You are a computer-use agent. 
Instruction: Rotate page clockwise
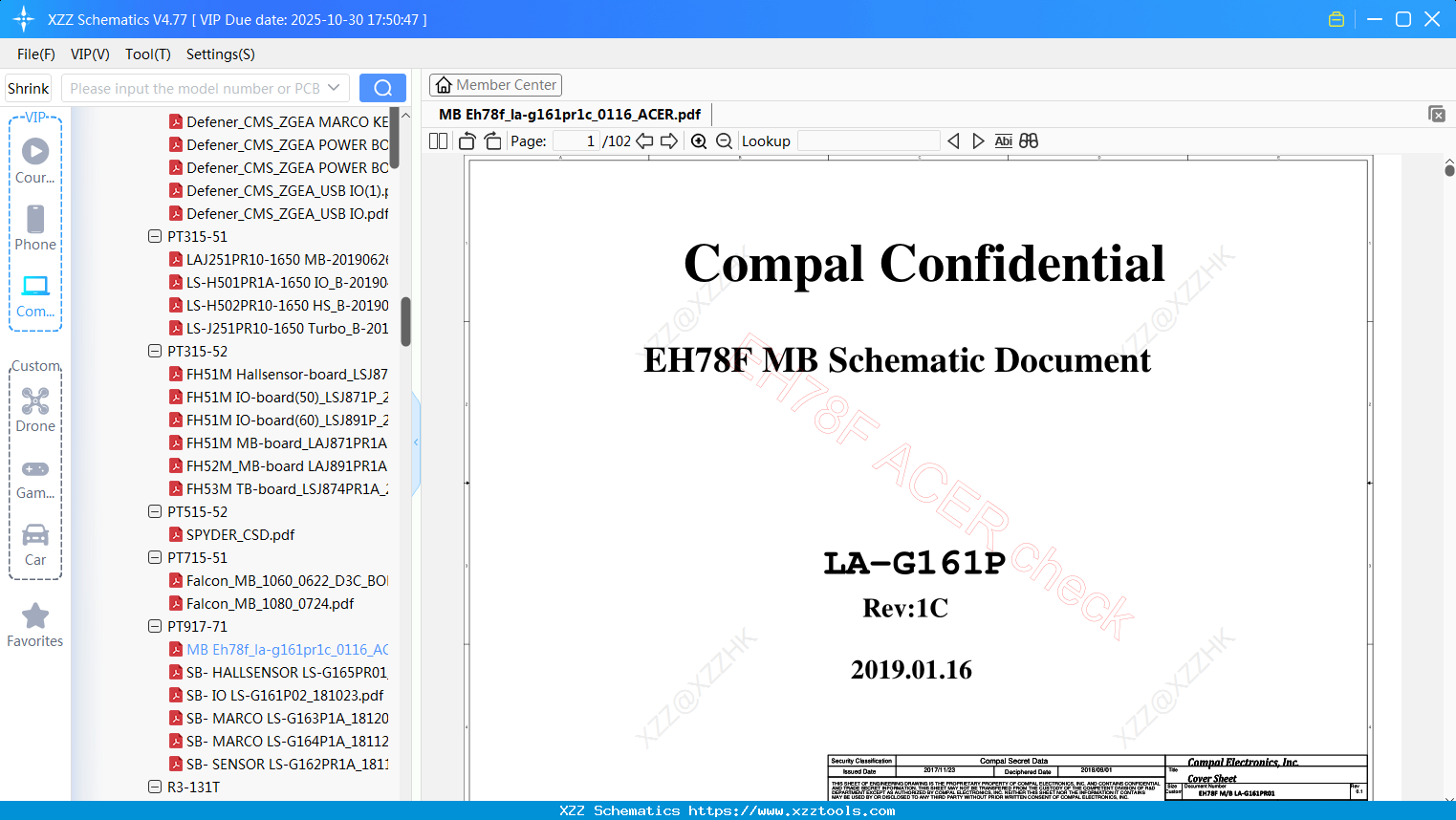(x=492, y=140)
